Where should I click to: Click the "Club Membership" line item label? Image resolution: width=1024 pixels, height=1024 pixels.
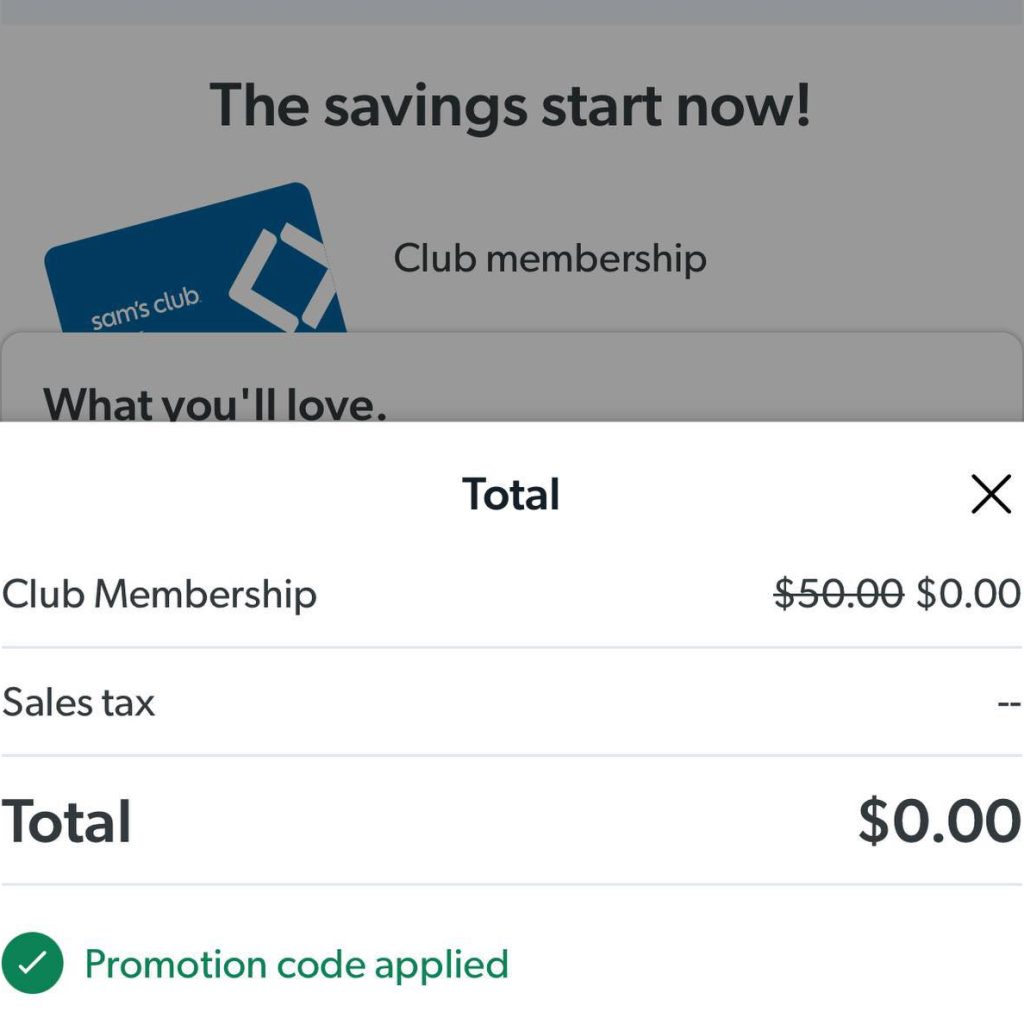160,594
